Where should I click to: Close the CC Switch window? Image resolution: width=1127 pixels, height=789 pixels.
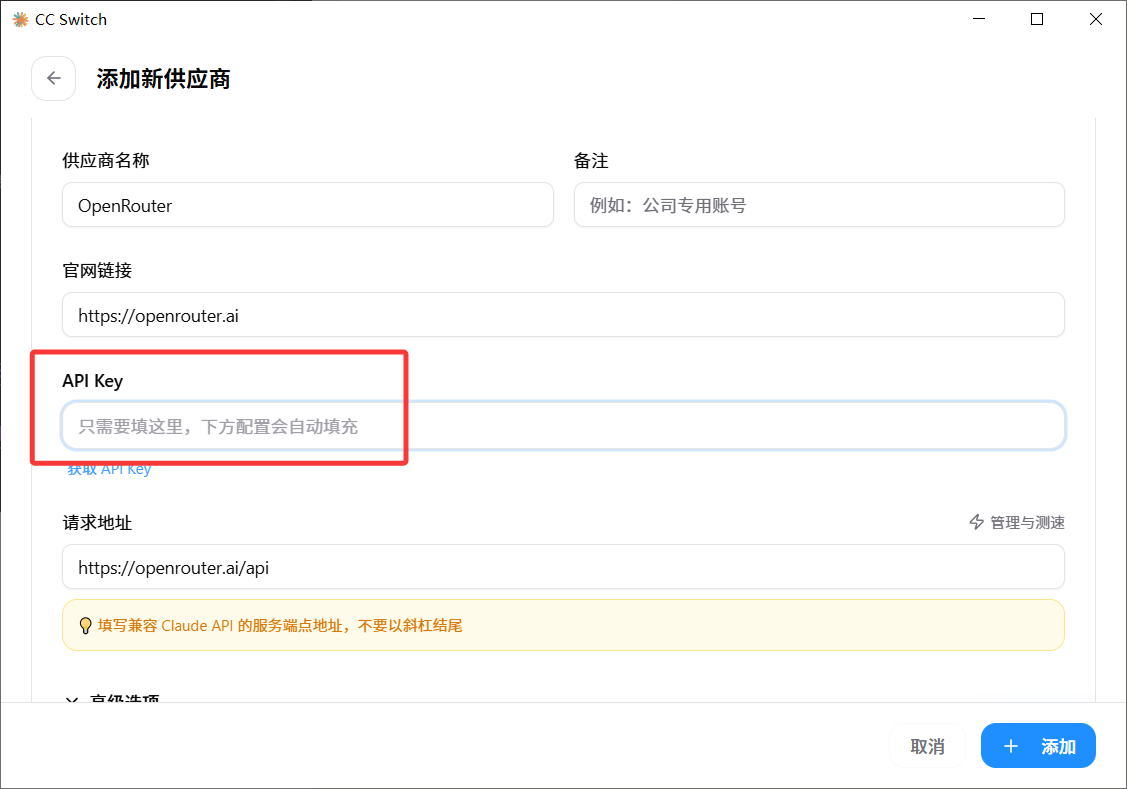[1096, 19]
